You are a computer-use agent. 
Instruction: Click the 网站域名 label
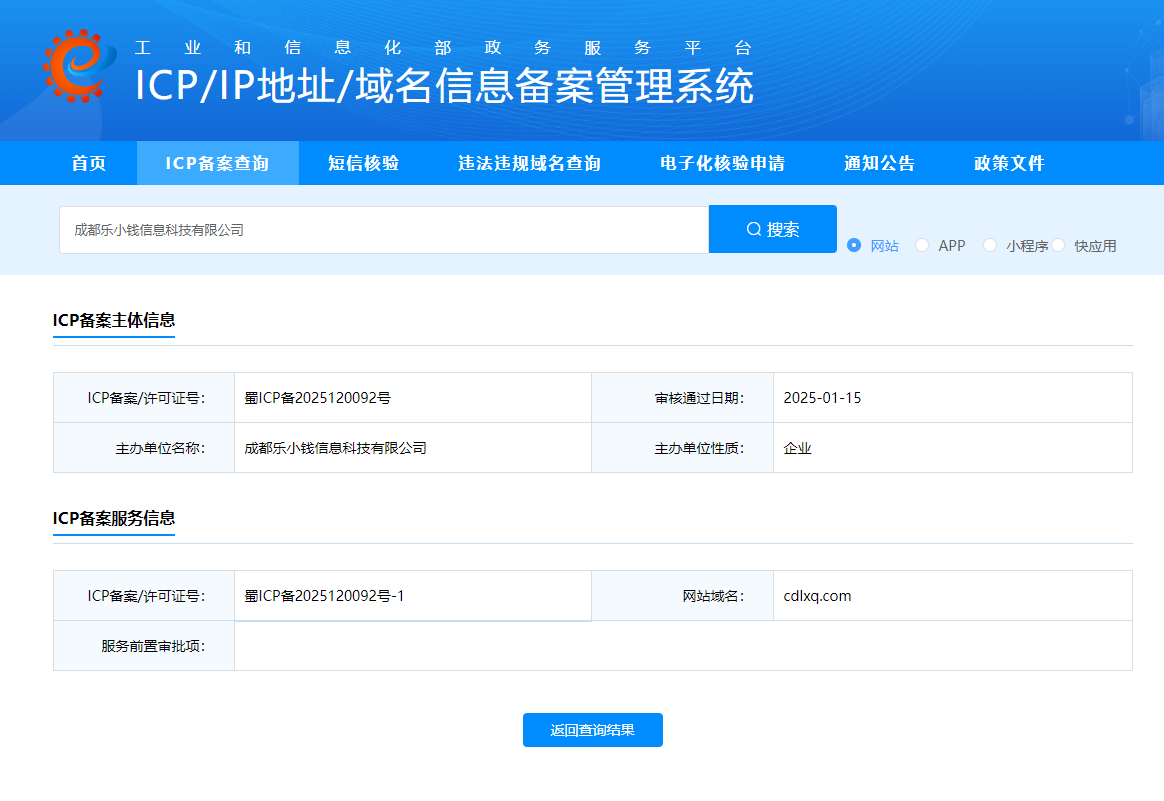pos(713,596)
